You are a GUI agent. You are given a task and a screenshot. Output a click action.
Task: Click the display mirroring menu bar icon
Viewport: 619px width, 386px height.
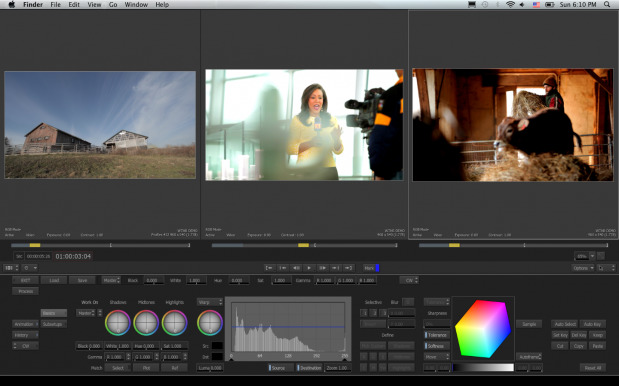point(472,5)
